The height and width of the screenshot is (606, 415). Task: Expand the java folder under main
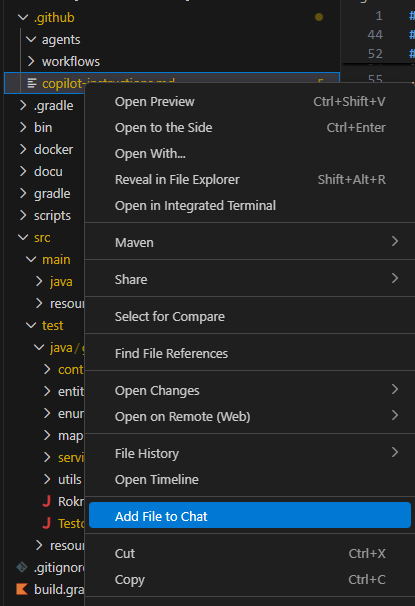tap(39, 281)
